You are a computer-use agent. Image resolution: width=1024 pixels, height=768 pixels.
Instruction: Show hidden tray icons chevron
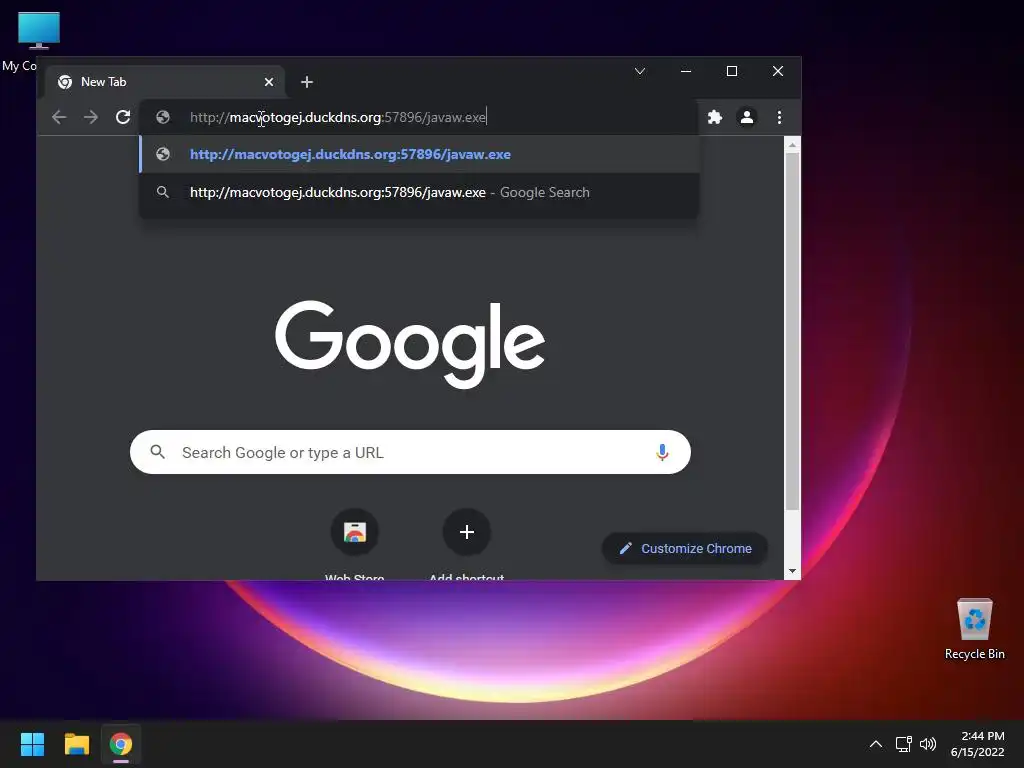pyautogui.click(x=876, y=744)
